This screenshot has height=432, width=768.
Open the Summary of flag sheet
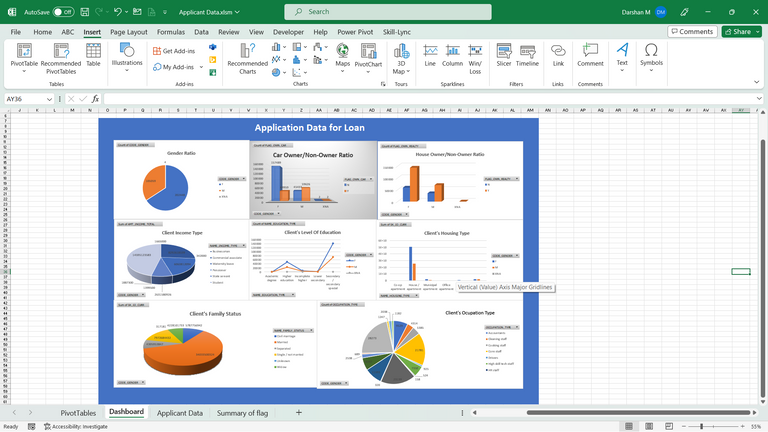pos(242,413)
